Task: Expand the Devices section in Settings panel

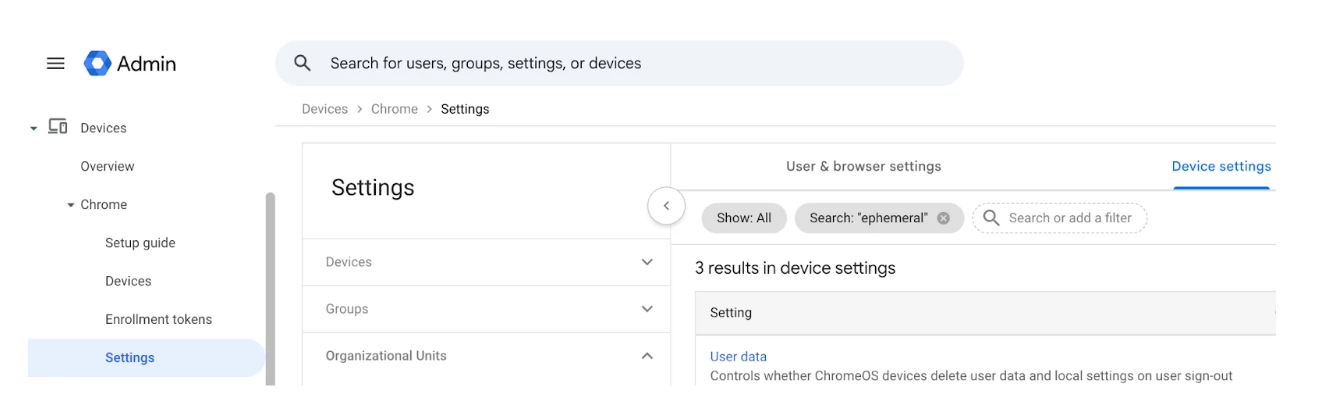Action: pyautogui.click(x=647, y=262)
